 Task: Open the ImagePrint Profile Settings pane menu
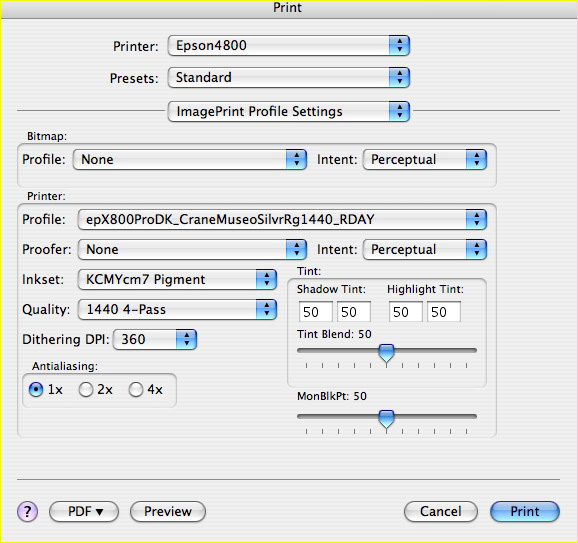pyautogui.click(x=289, y=111)
